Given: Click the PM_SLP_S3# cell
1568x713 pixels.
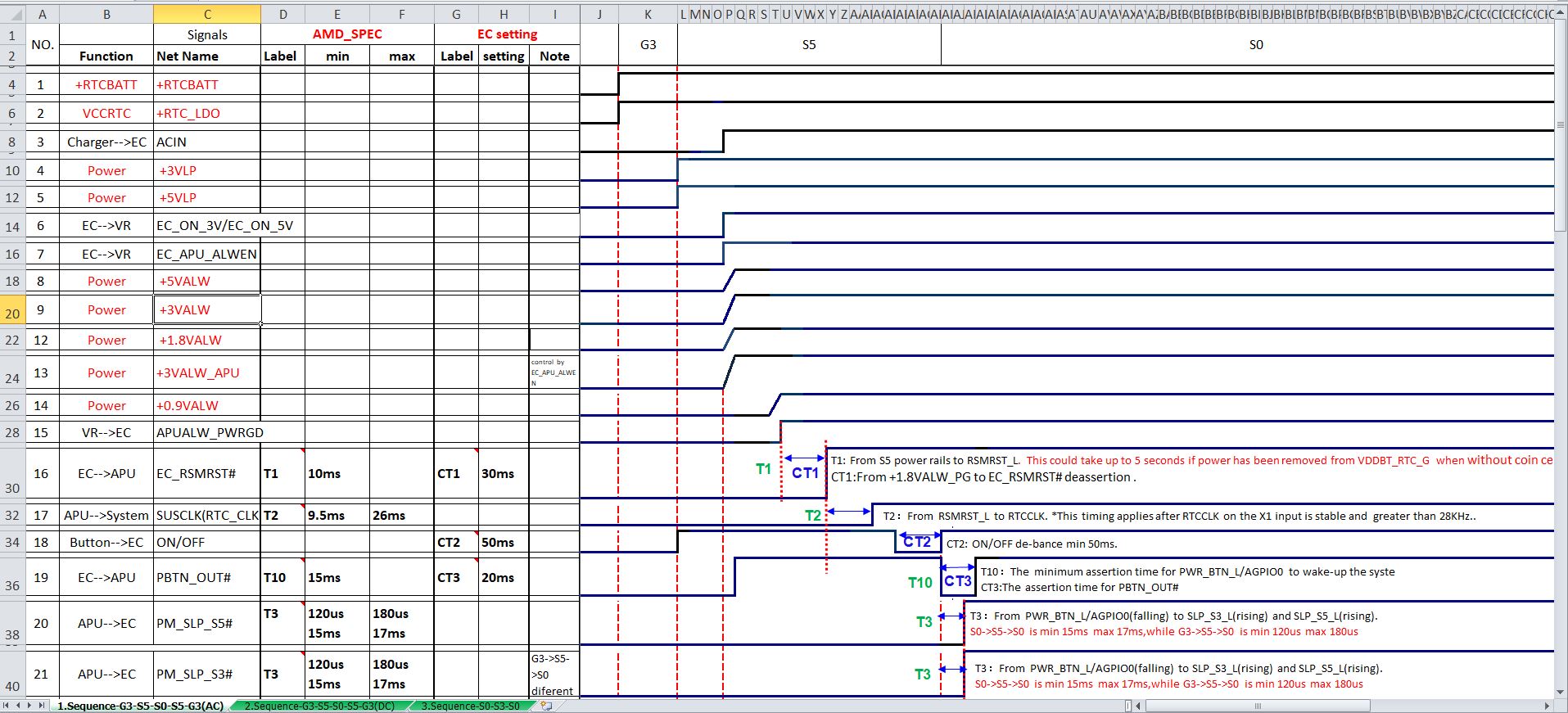Looking at the screenshot, I should click(207, 674).
